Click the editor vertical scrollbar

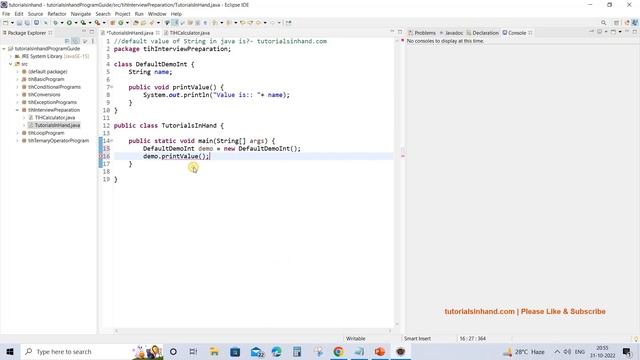coord(397,182)
